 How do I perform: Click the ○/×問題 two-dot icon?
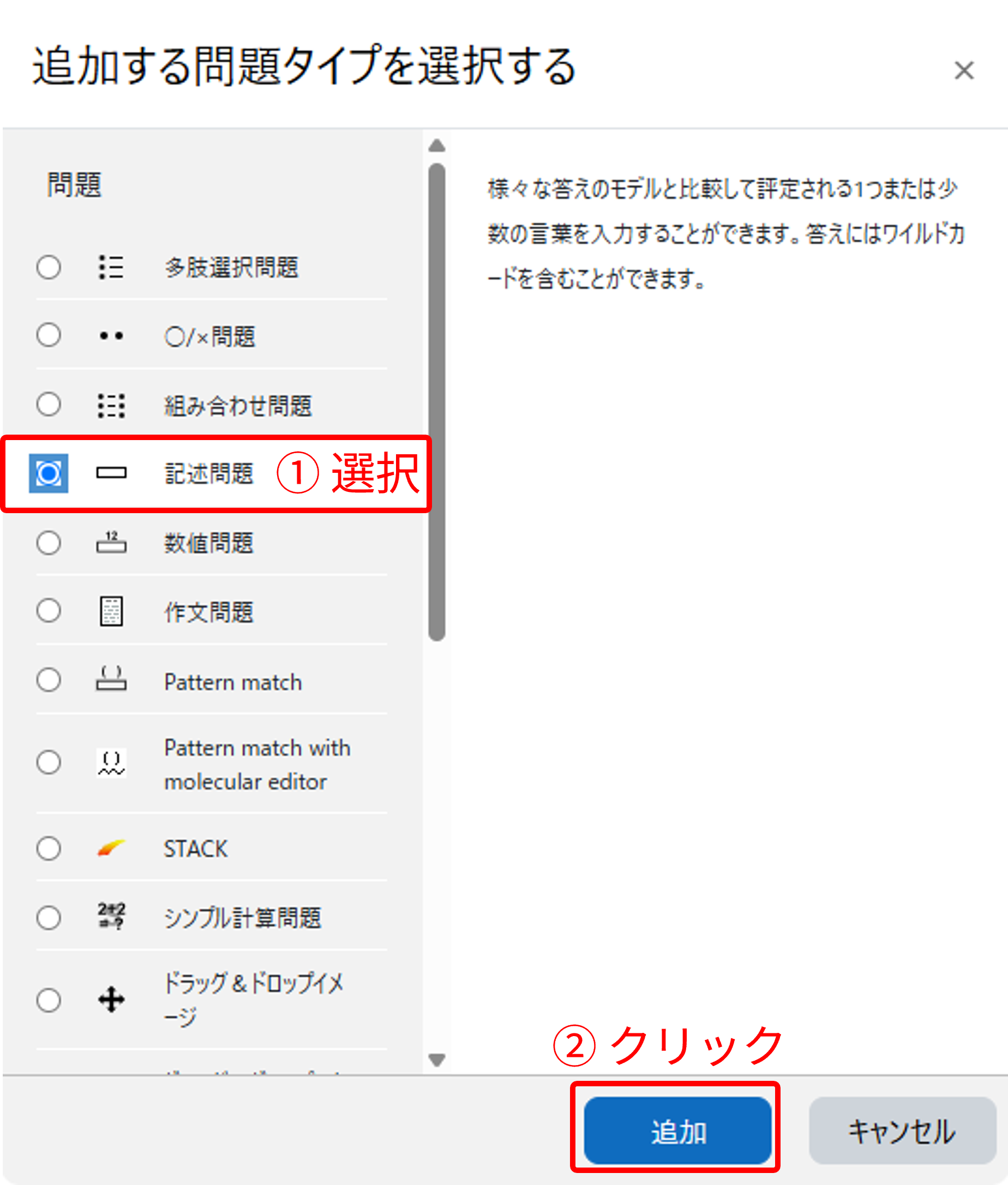(111, 336)
